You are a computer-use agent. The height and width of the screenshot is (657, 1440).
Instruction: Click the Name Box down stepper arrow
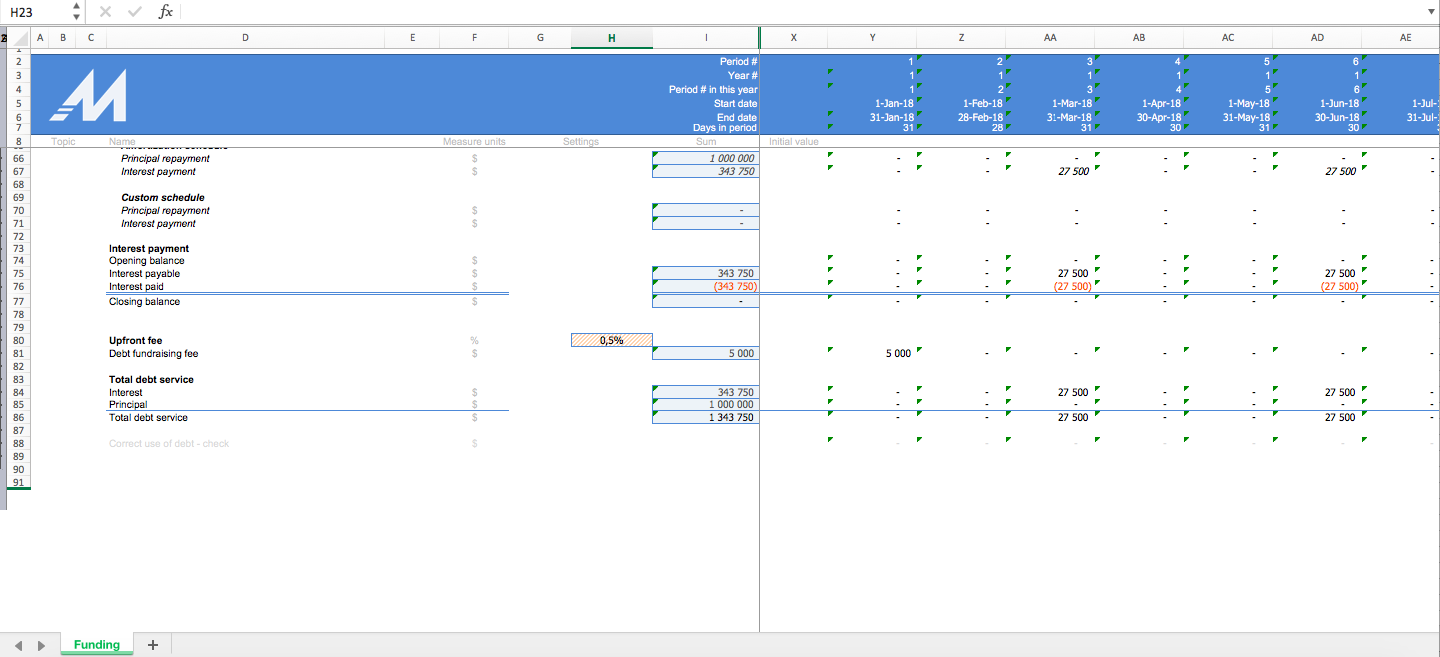(74, 16)
